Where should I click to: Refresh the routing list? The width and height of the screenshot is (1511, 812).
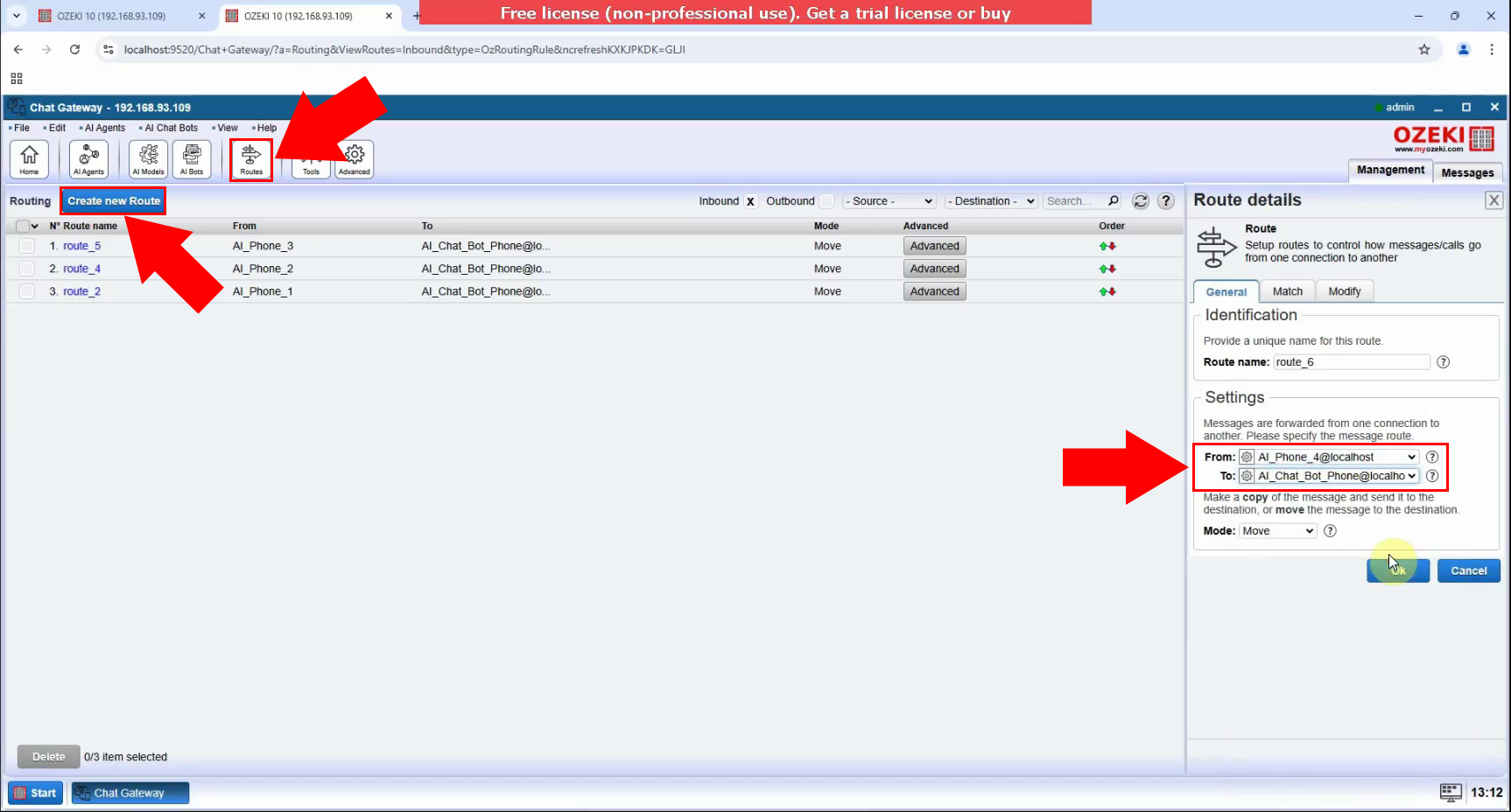click(1141, 201)
